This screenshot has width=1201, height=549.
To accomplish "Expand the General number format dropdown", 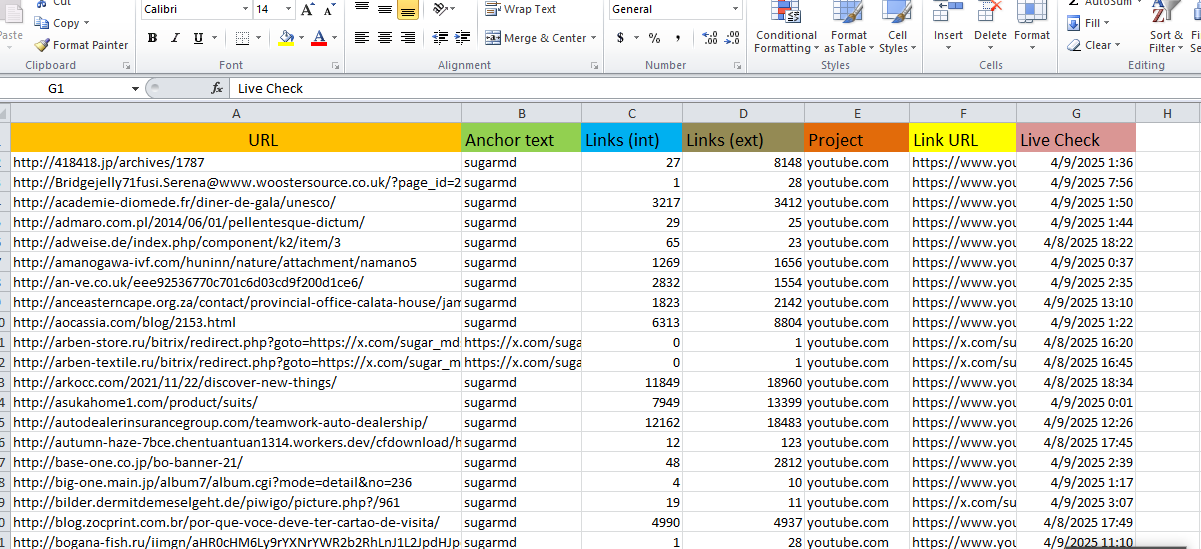I will pos(735,9).
